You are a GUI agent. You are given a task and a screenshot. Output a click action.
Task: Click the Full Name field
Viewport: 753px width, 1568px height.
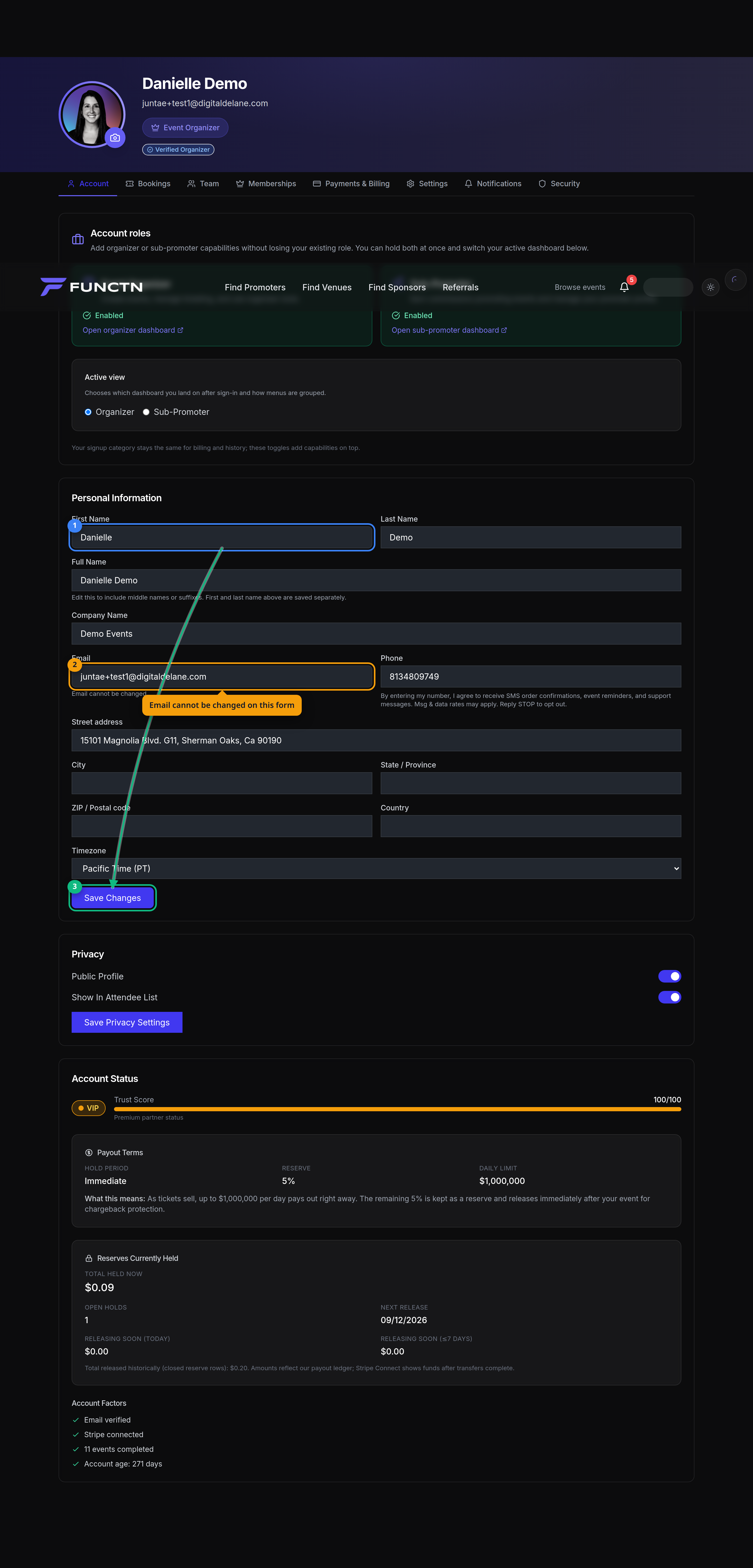[x=376, y=580]
